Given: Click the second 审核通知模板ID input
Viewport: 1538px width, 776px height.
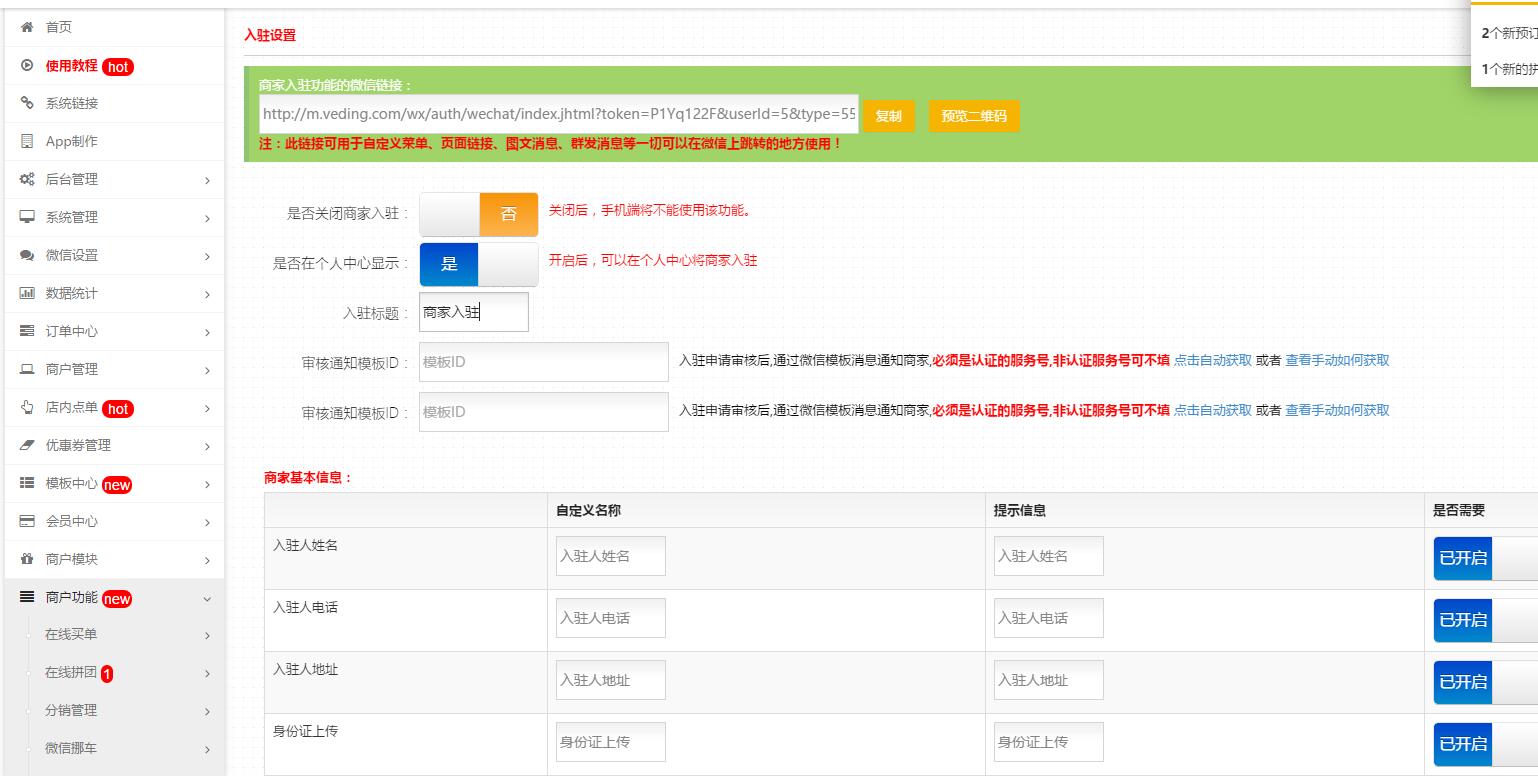Looking at the screenshot, I should 544,412.
